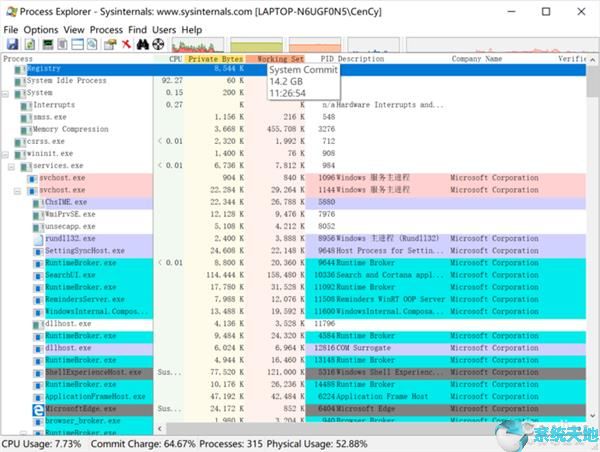Image resolution: width=600 pixels, height=452 pixels.
Task: Open the File menu
Action: [x=11, y=30]
